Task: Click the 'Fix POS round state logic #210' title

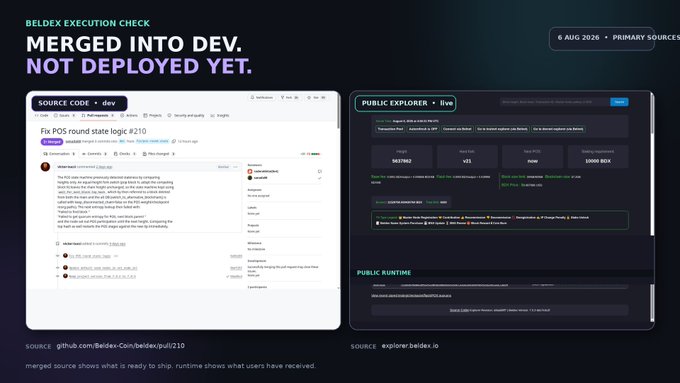Action: click(93, 131)
